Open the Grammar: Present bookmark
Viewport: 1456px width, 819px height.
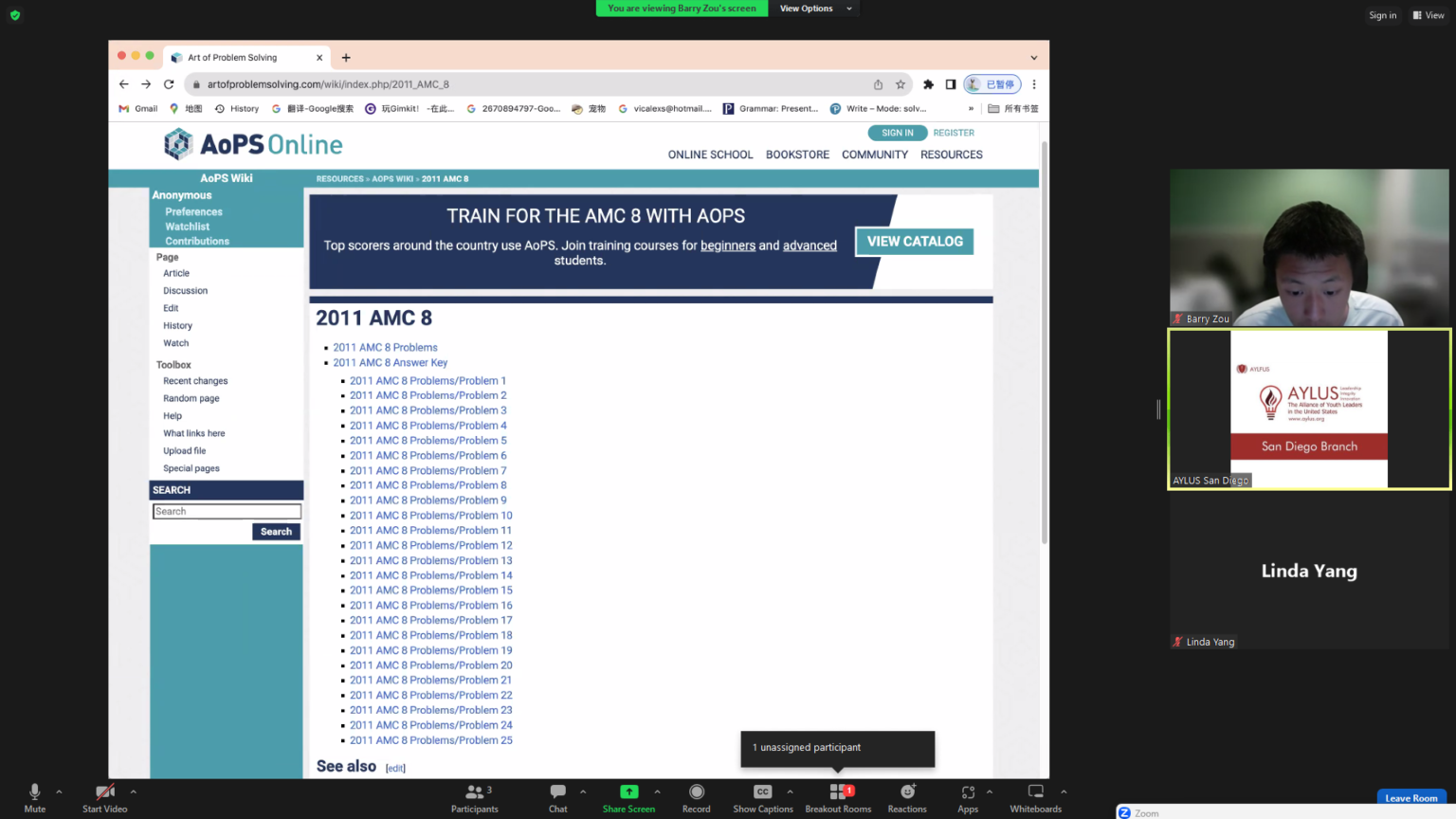pyautogui.click(x=771, y=109)
